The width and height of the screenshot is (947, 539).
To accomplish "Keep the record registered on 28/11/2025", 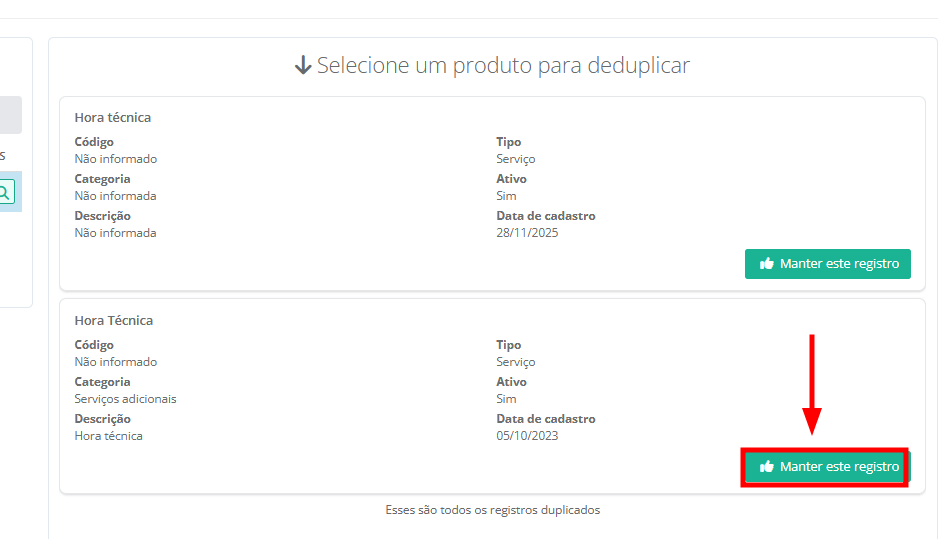I will (827, 264).
